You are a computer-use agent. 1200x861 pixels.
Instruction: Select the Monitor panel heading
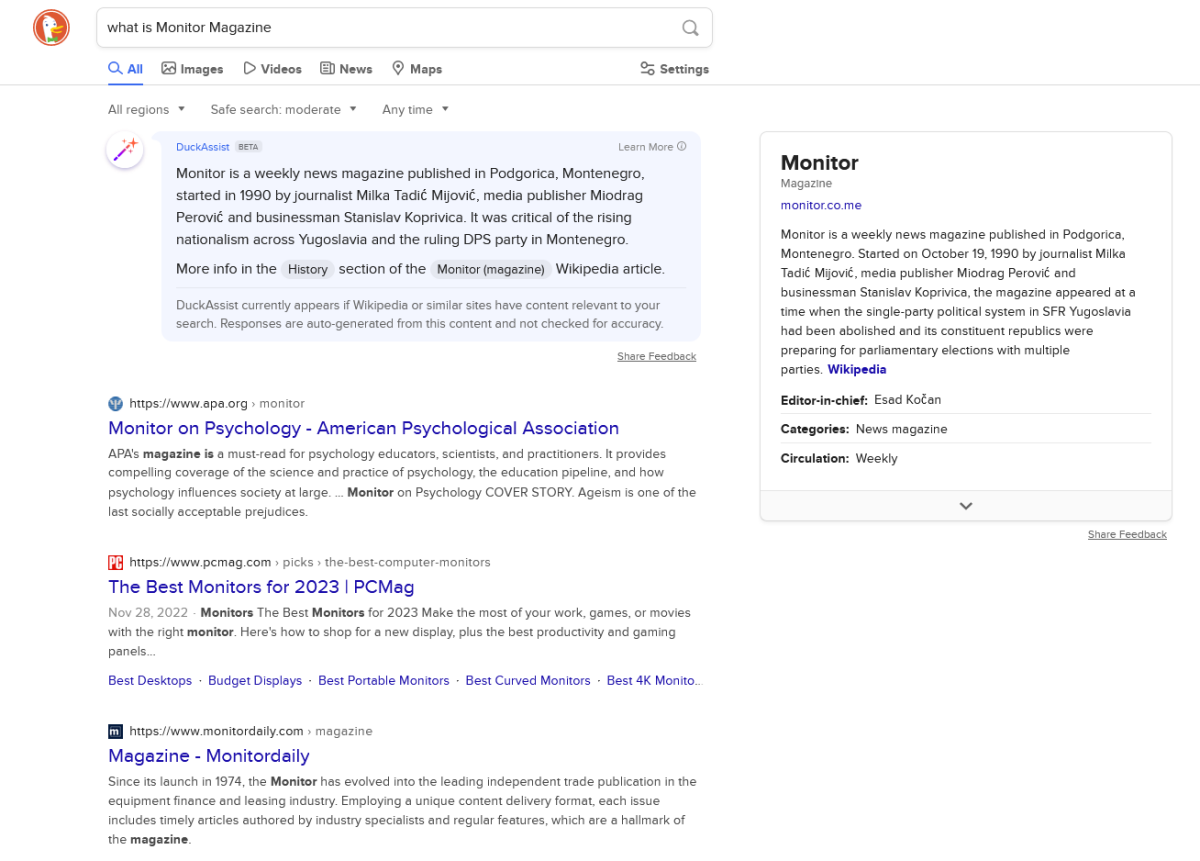coord(820,163)
